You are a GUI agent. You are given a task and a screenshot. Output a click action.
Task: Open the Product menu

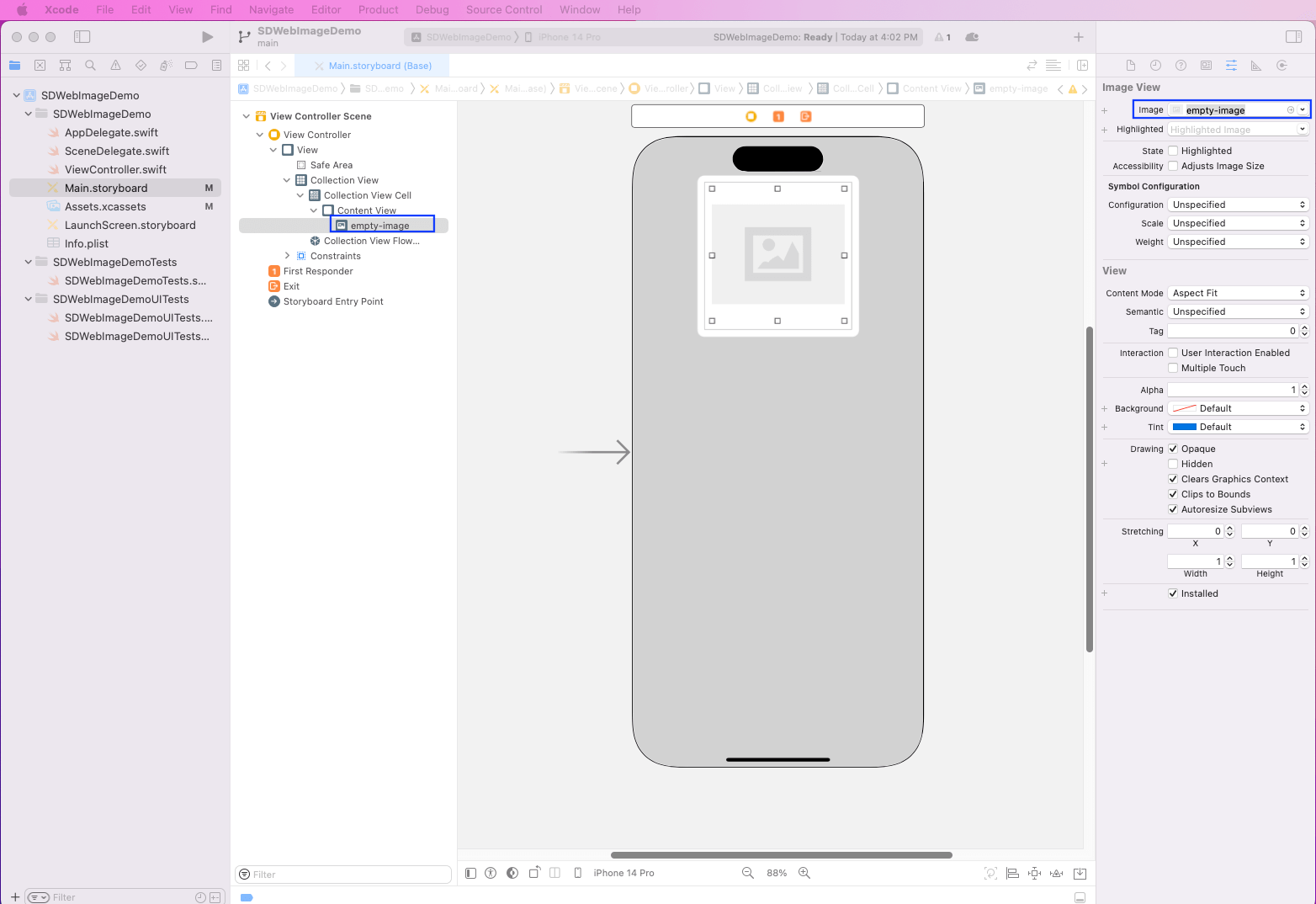pyautogui.click(x=378, y=10)
